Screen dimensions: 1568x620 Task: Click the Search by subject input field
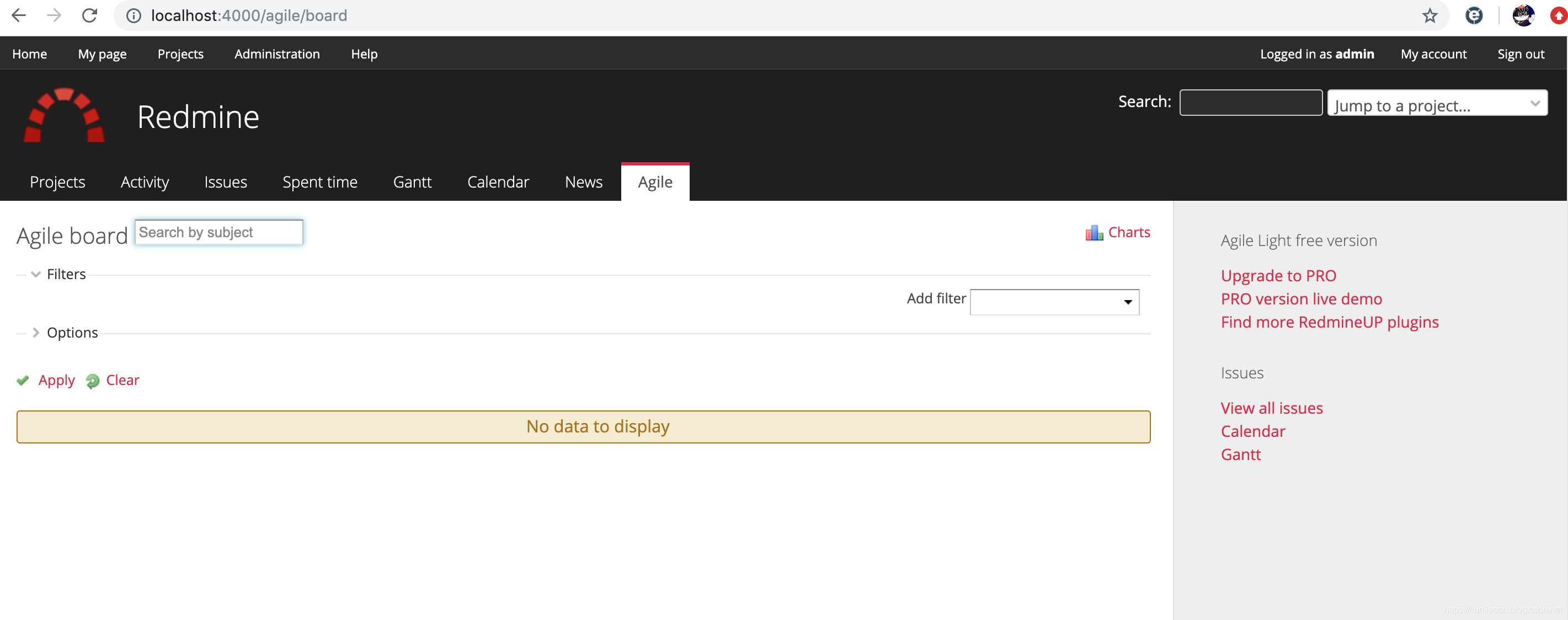(x=219, y=232)
